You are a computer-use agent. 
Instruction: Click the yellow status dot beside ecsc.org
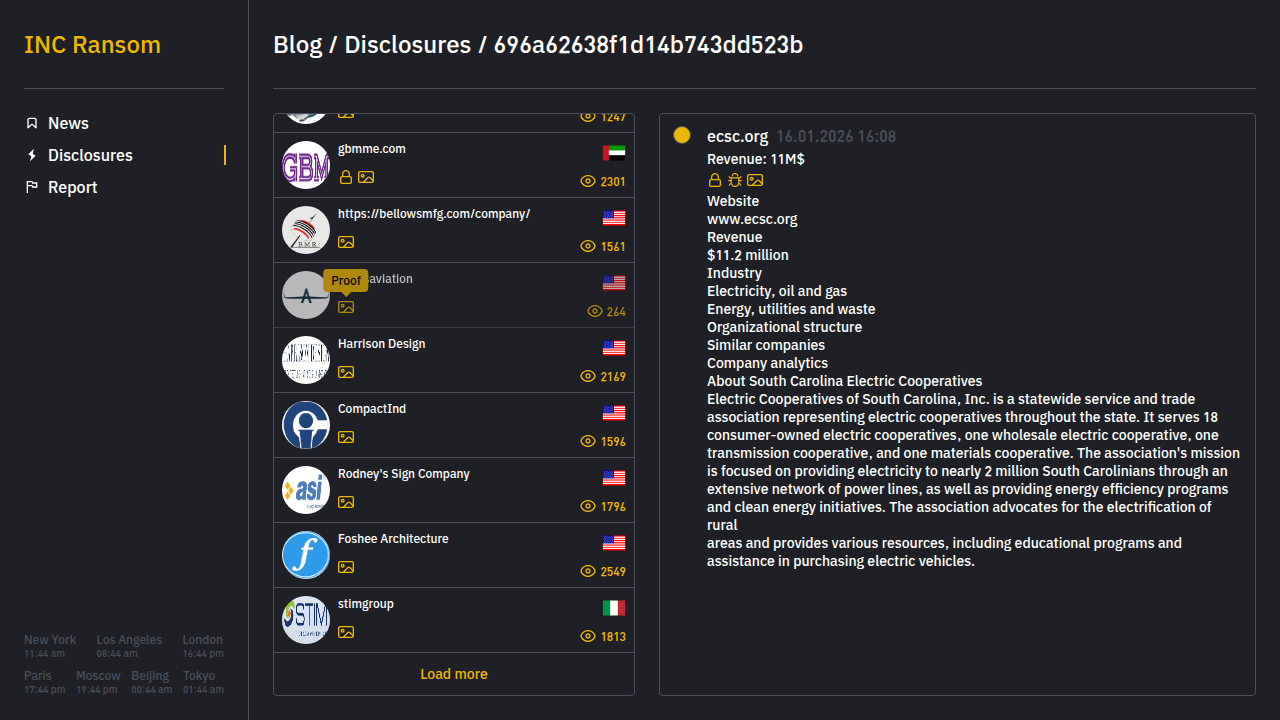coord(682,135)
